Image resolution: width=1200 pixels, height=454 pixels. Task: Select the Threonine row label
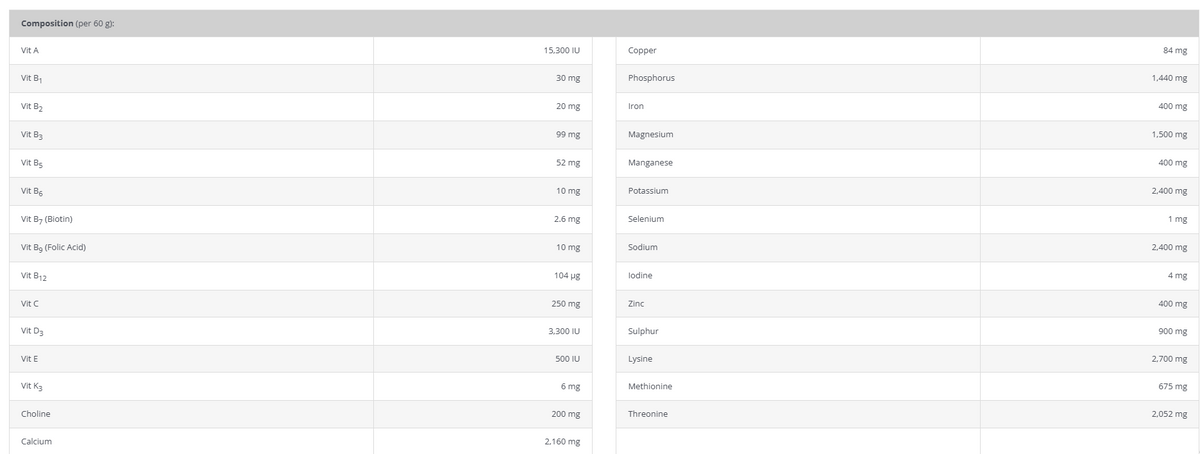(647, 414)
